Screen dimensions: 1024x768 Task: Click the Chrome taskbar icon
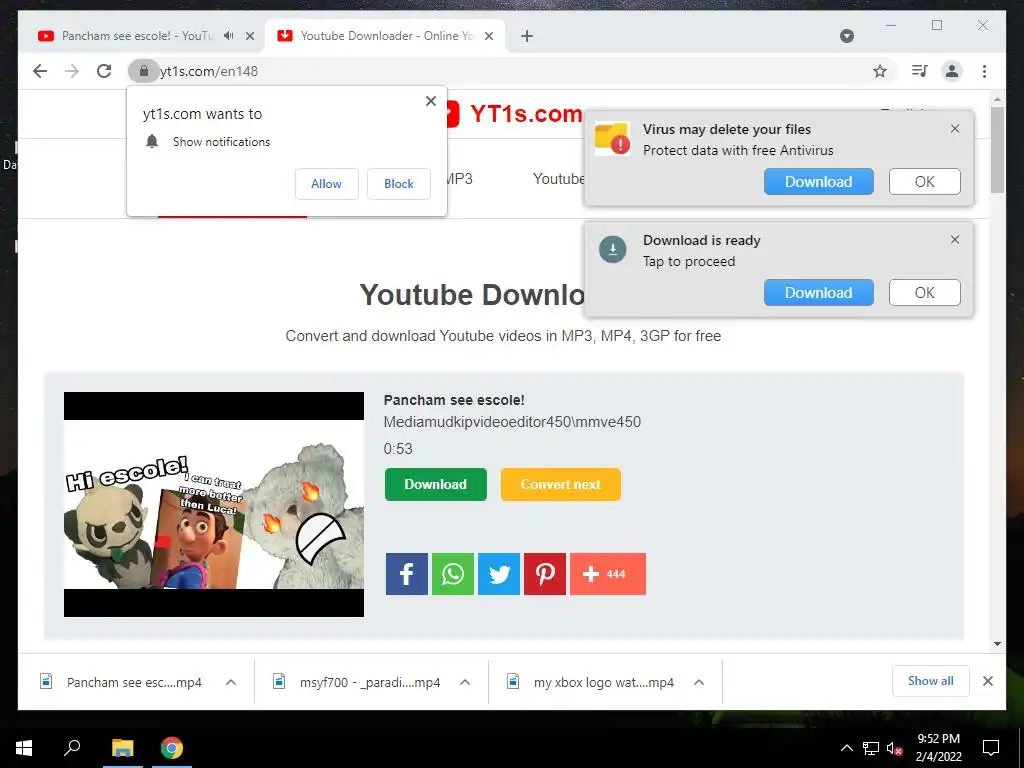tap(172, 748)
